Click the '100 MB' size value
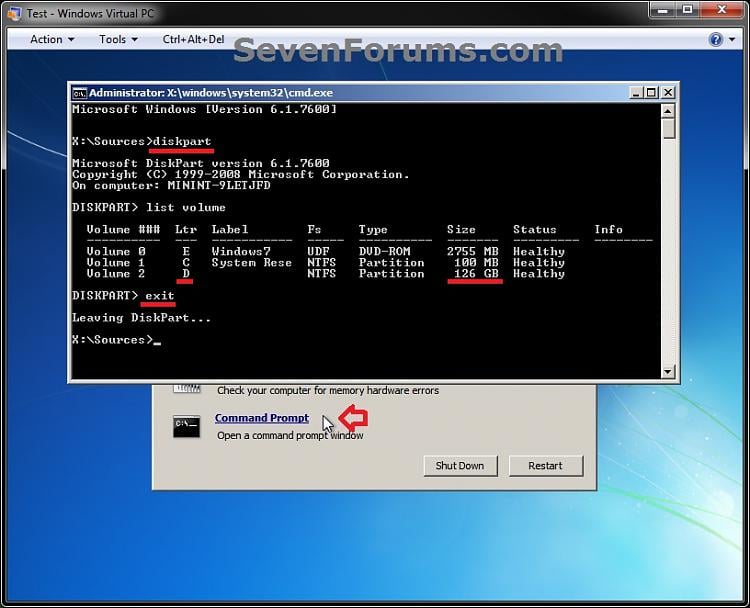Image resolution: width=750 pixels, height=608 pixels. click(476, 262)
